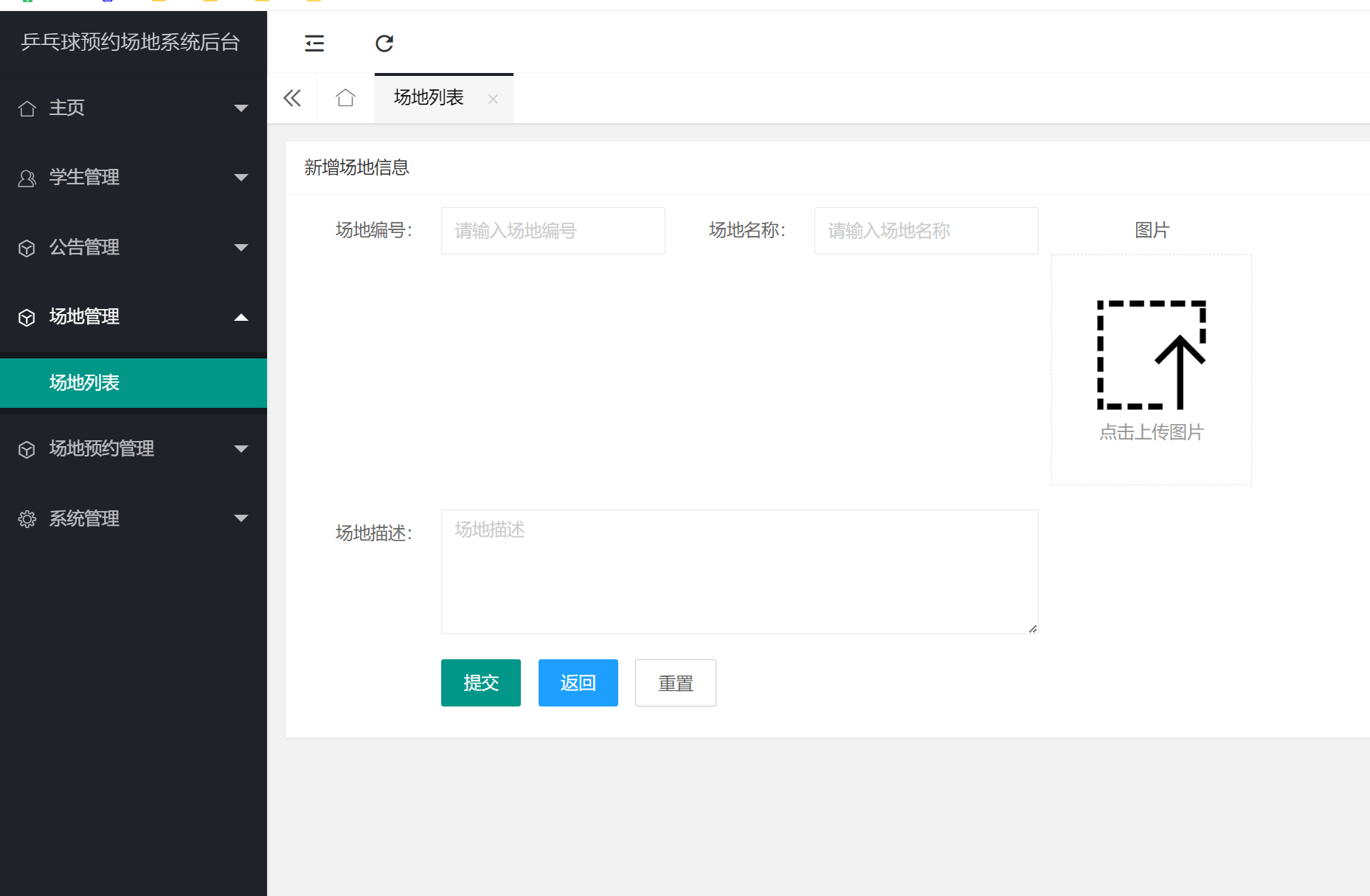Click the refresh page icon in the toolbar
The image size is (1370, 896).
(384, 44)
